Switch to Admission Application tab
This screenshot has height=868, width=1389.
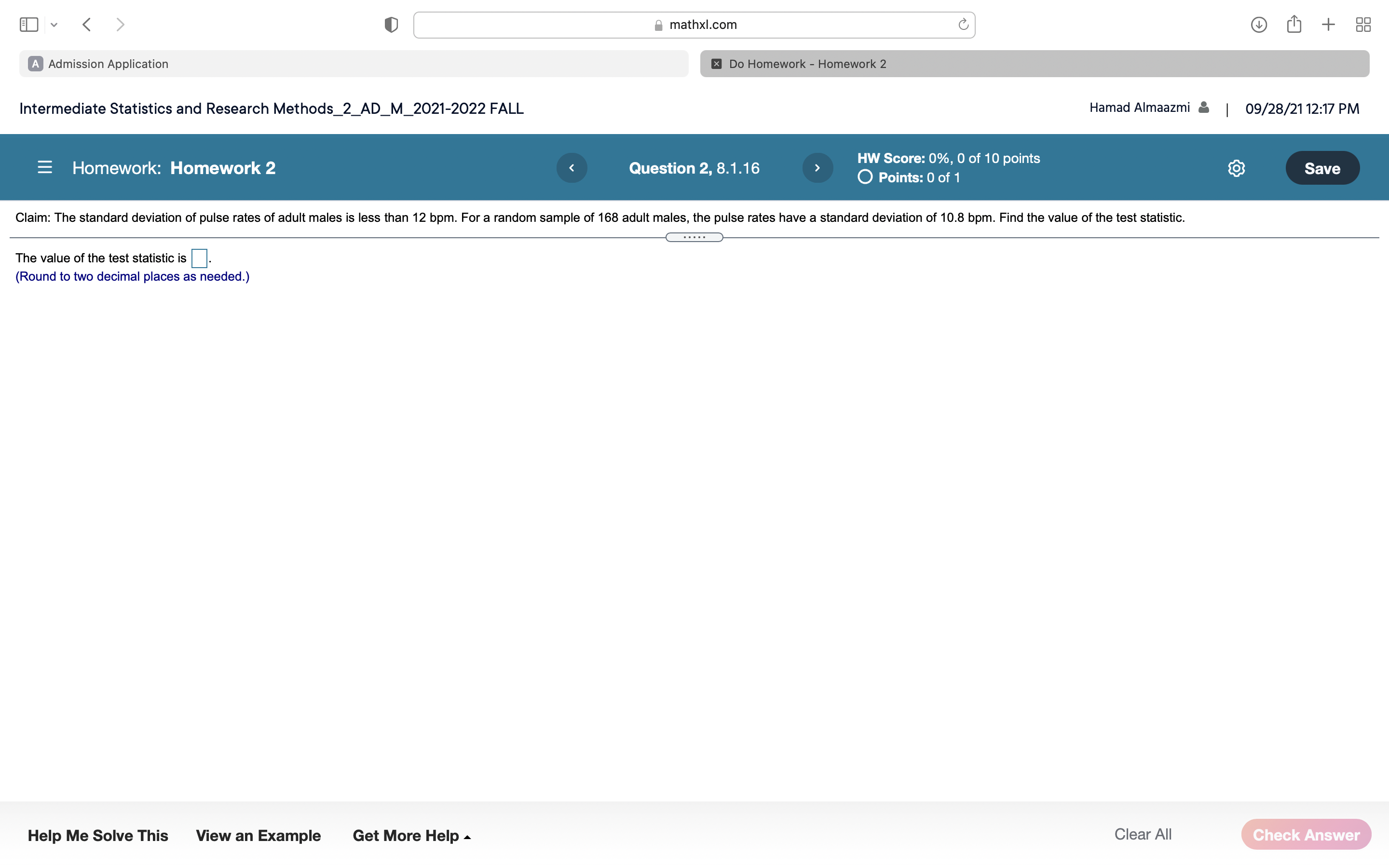tap(354, 64)
